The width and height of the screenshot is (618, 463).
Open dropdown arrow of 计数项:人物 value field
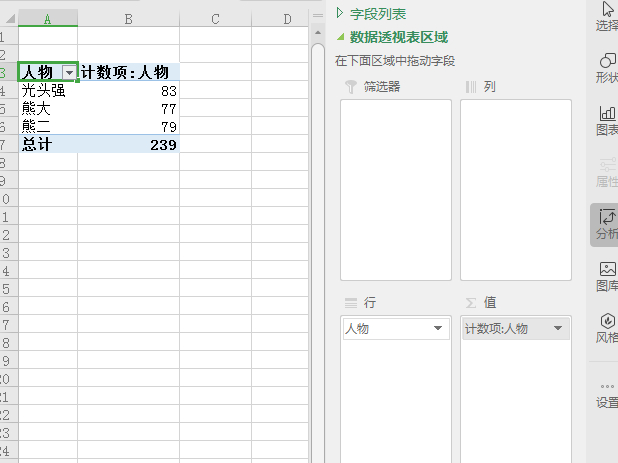coord(558,328)
